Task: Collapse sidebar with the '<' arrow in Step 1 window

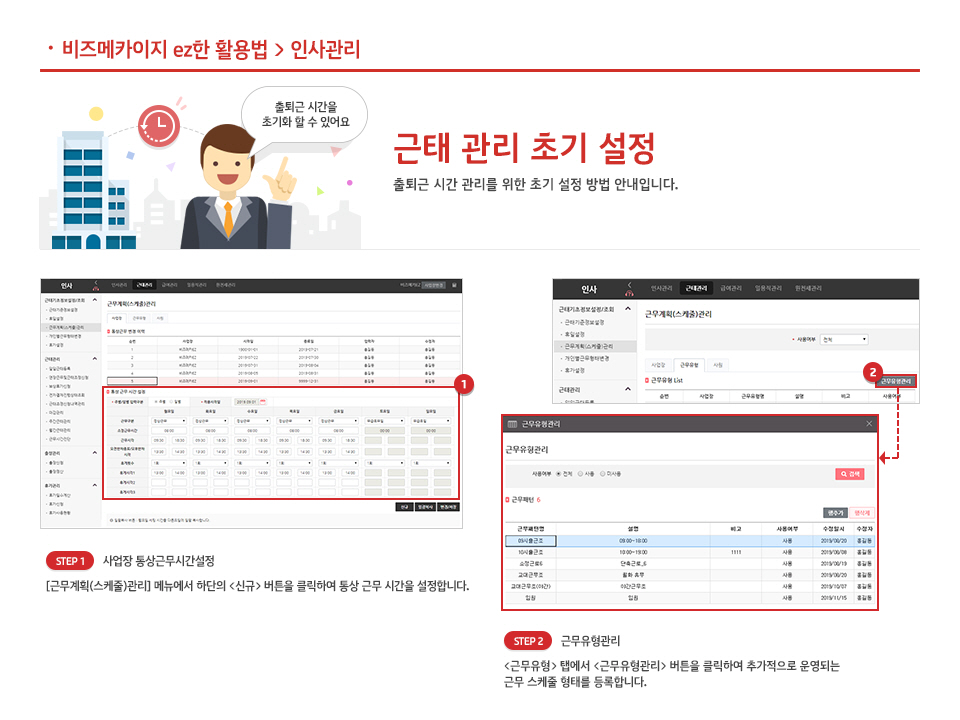Action: click(x=96, y=282)
